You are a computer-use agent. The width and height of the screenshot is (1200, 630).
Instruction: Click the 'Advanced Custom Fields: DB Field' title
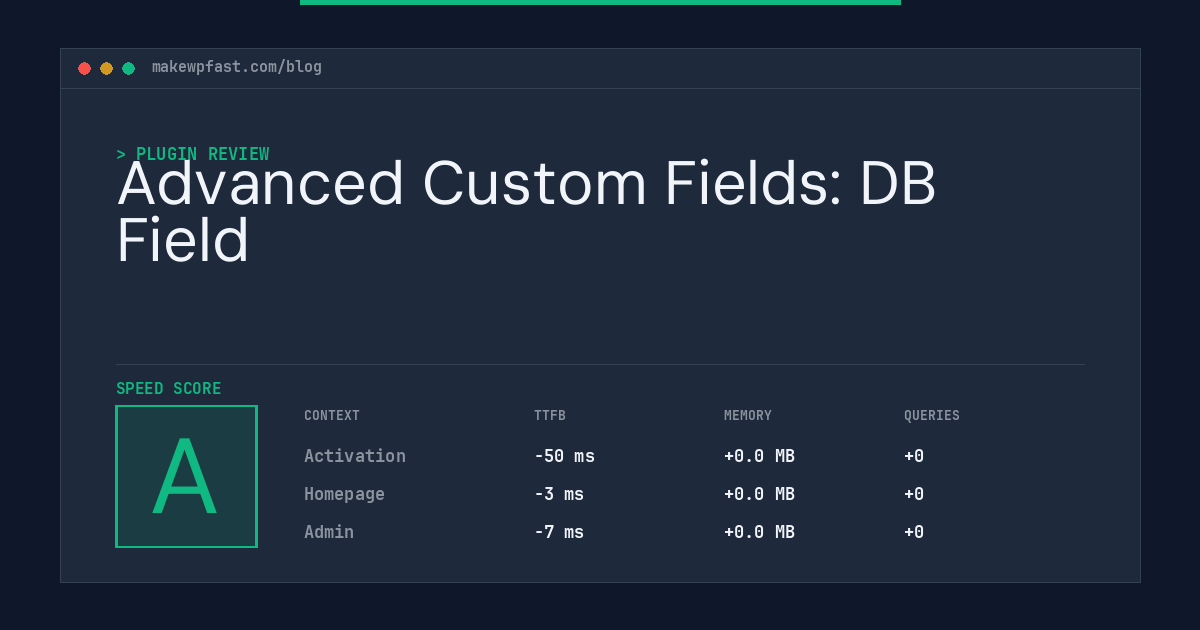(526, 212)
